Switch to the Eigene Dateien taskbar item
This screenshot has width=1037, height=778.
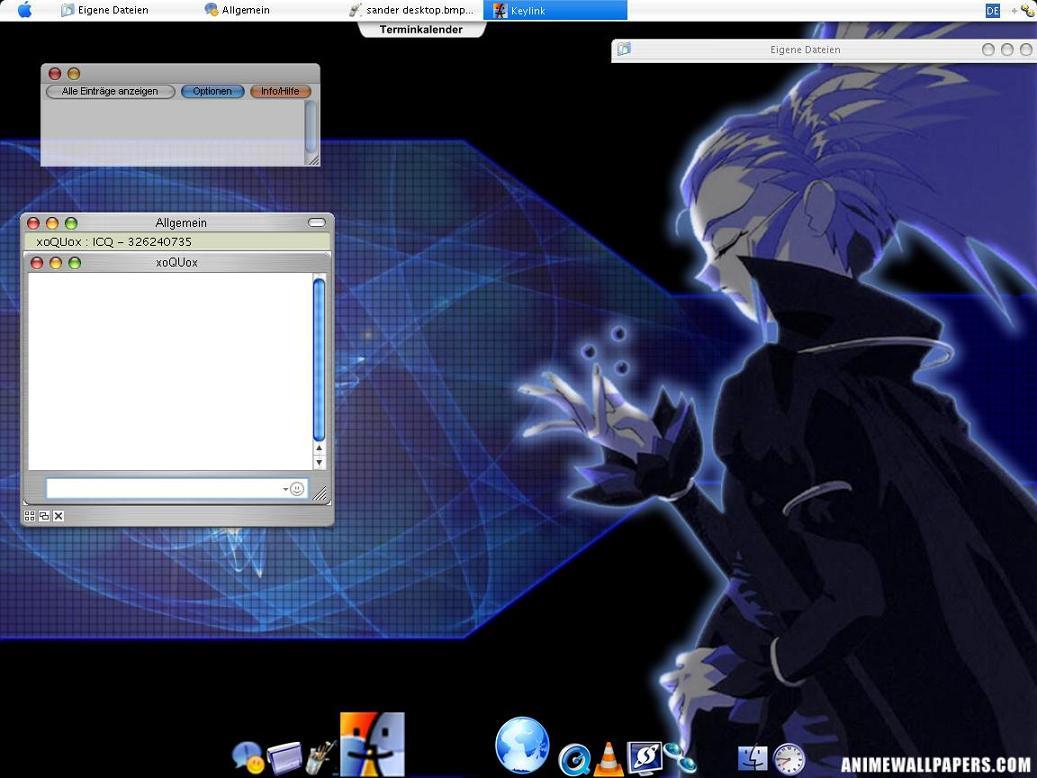click(x=104, y=10)
